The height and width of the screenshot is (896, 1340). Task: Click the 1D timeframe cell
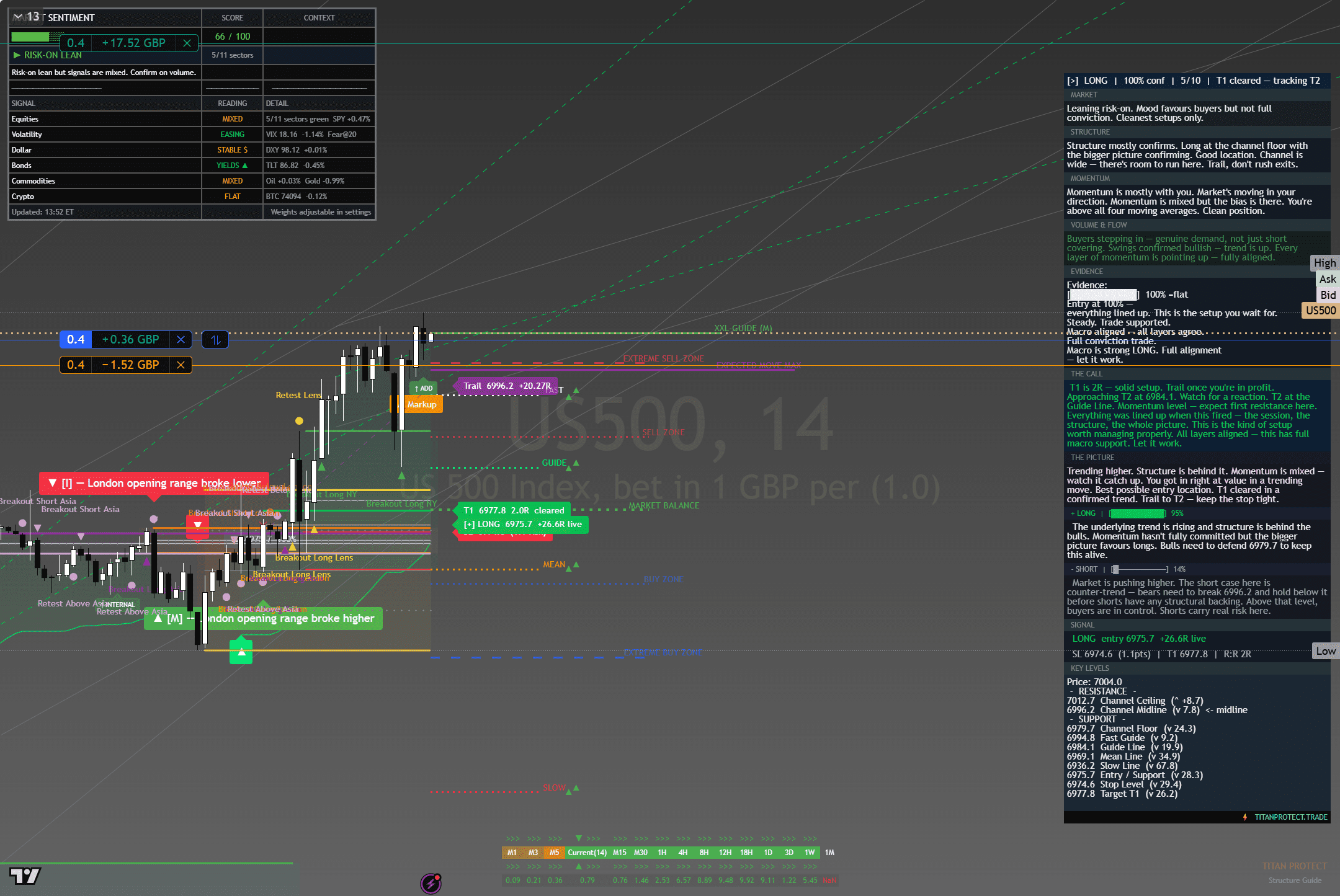(x=768, y=853)
